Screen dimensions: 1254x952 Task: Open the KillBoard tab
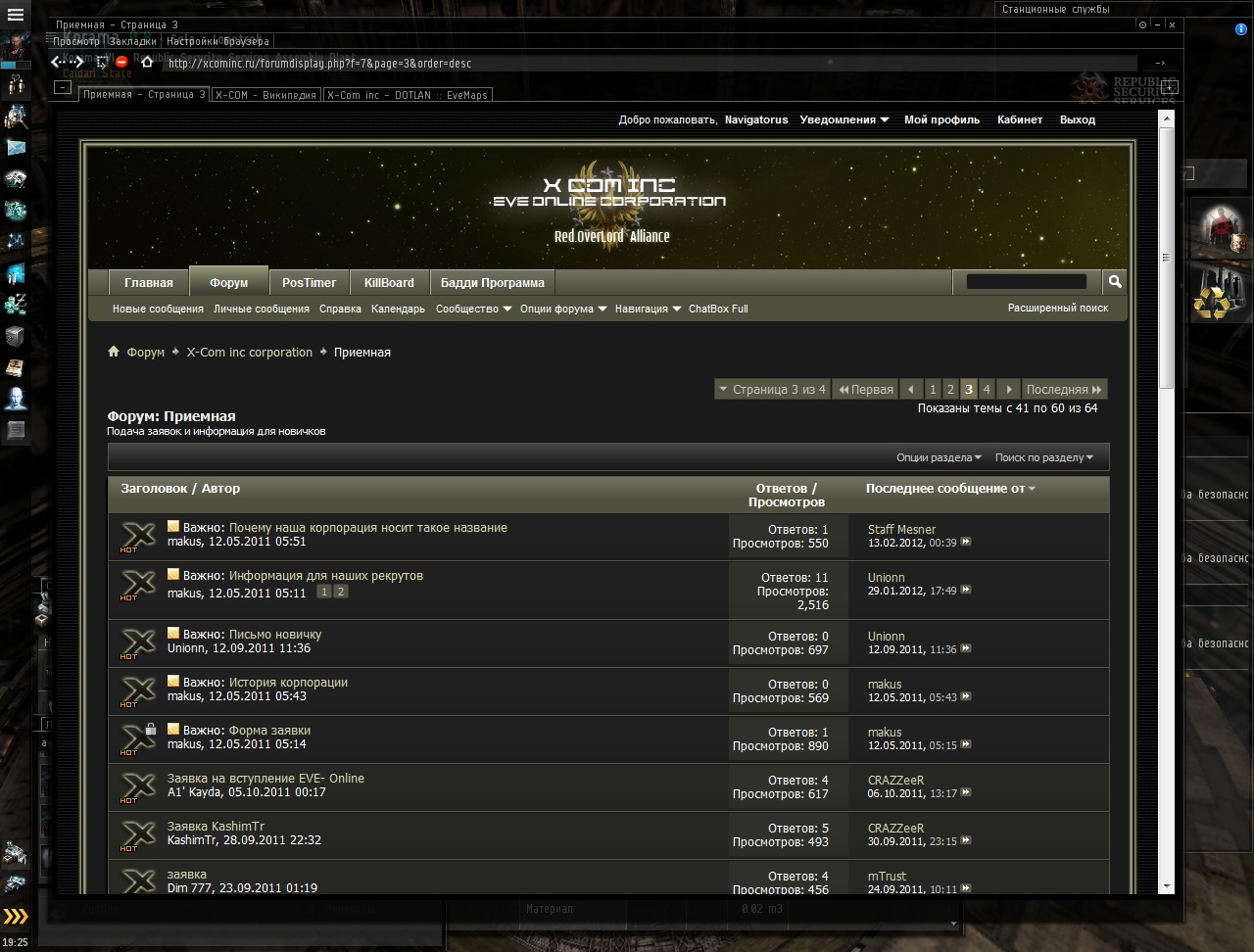coord(389,282)
